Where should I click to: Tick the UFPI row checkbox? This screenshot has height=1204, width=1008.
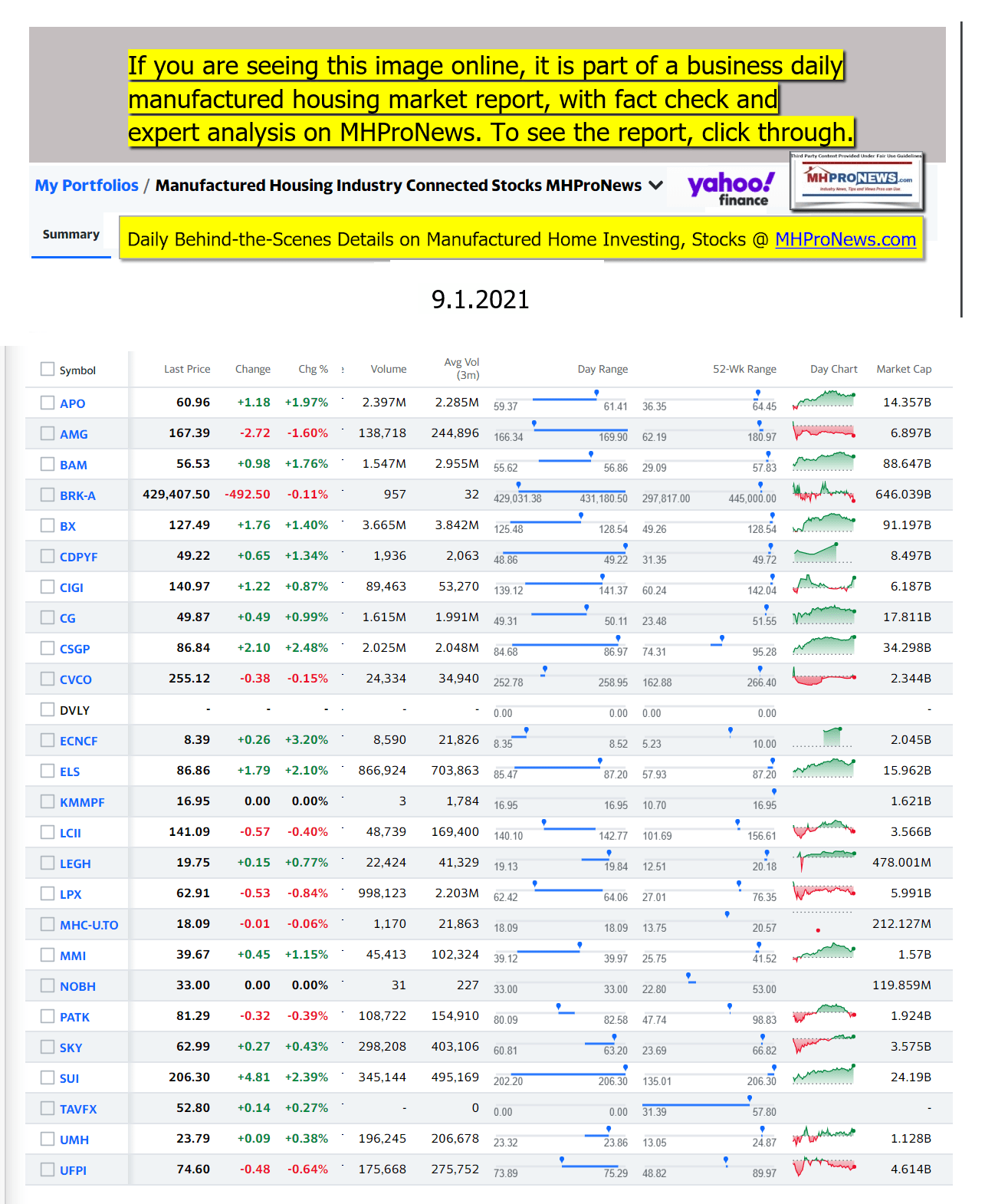48,1169
